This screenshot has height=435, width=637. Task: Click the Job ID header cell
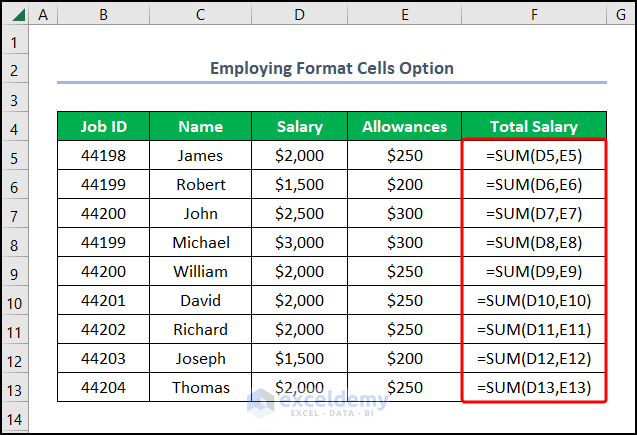(103, 127)
